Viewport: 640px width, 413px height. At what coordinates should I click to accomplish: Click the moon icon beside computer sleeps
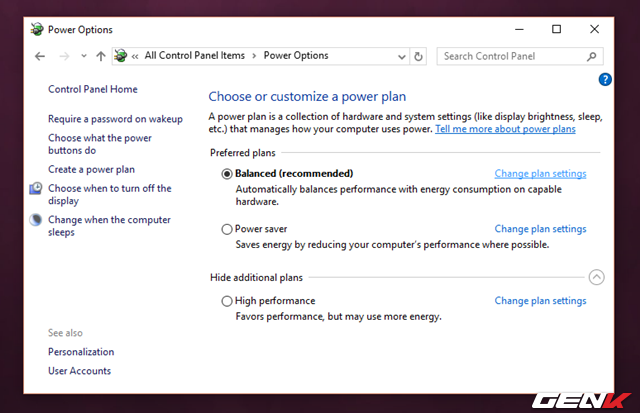36,220
